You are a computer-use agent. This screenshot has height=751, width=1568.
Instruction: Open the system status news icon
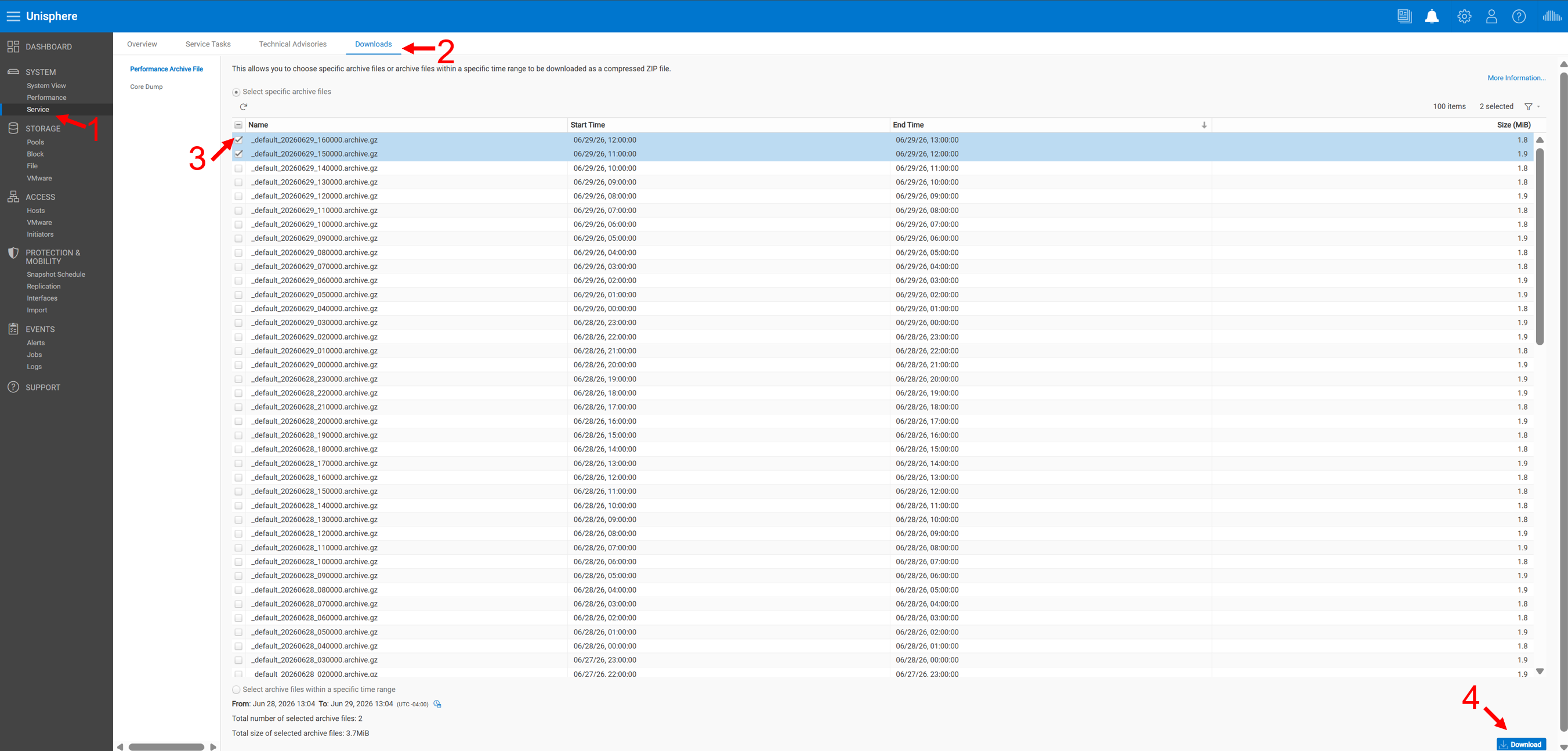1404,16
